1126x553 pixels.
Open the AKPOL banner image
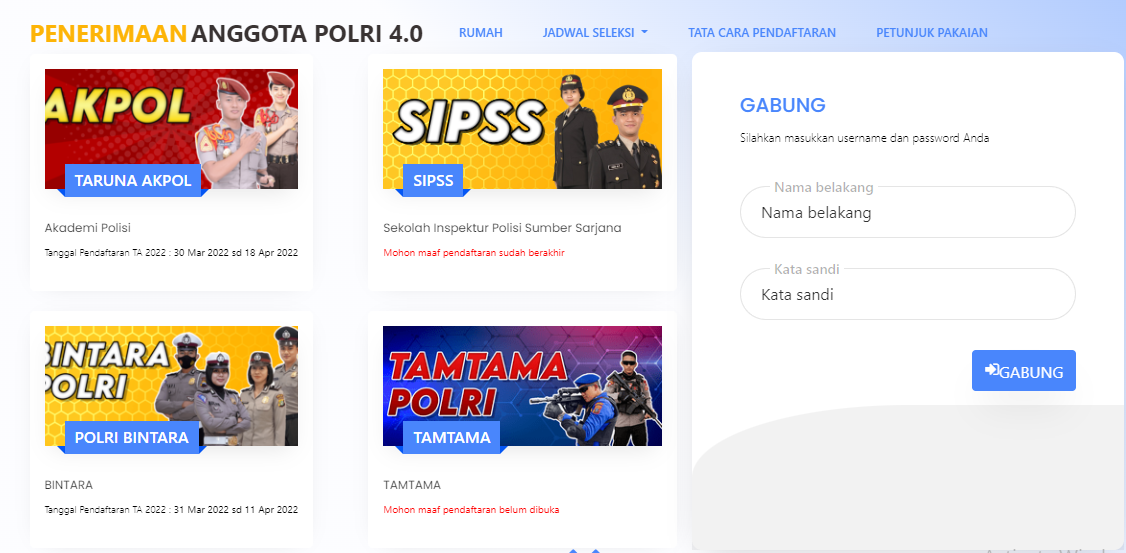pos(171,129)
